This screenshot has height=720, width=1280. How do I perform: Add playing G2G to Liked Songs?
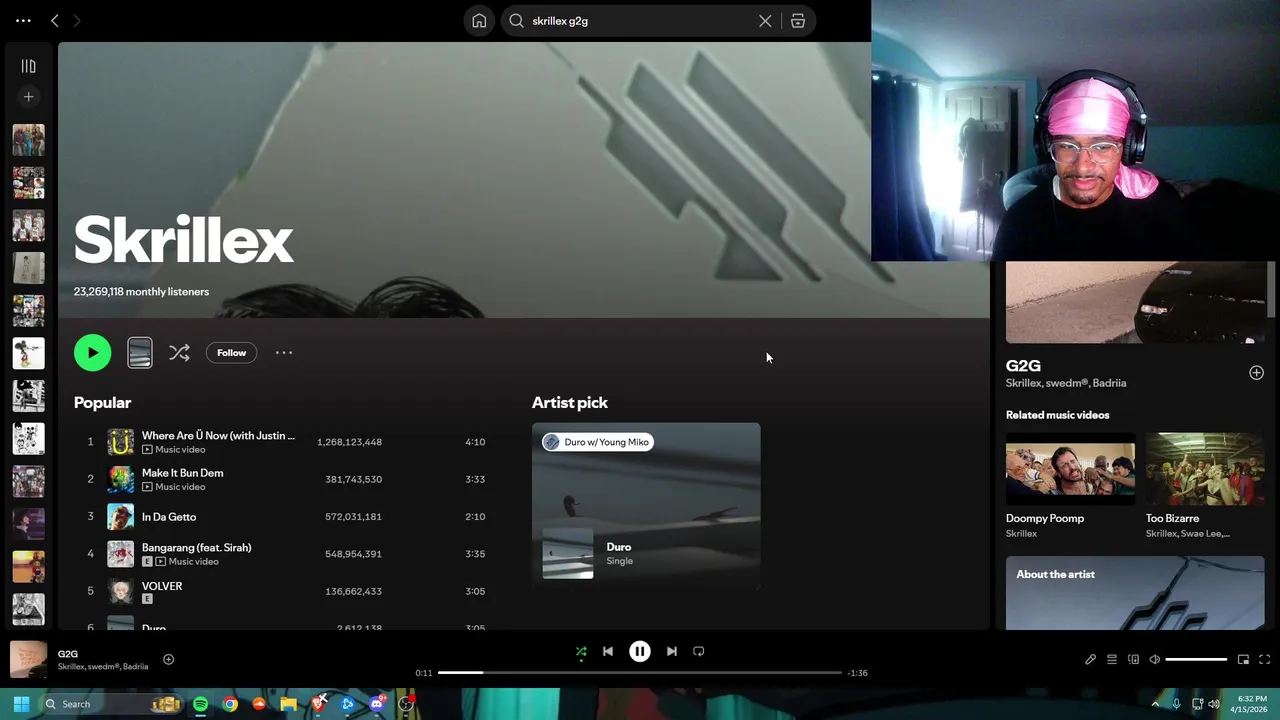pos(168,659)
